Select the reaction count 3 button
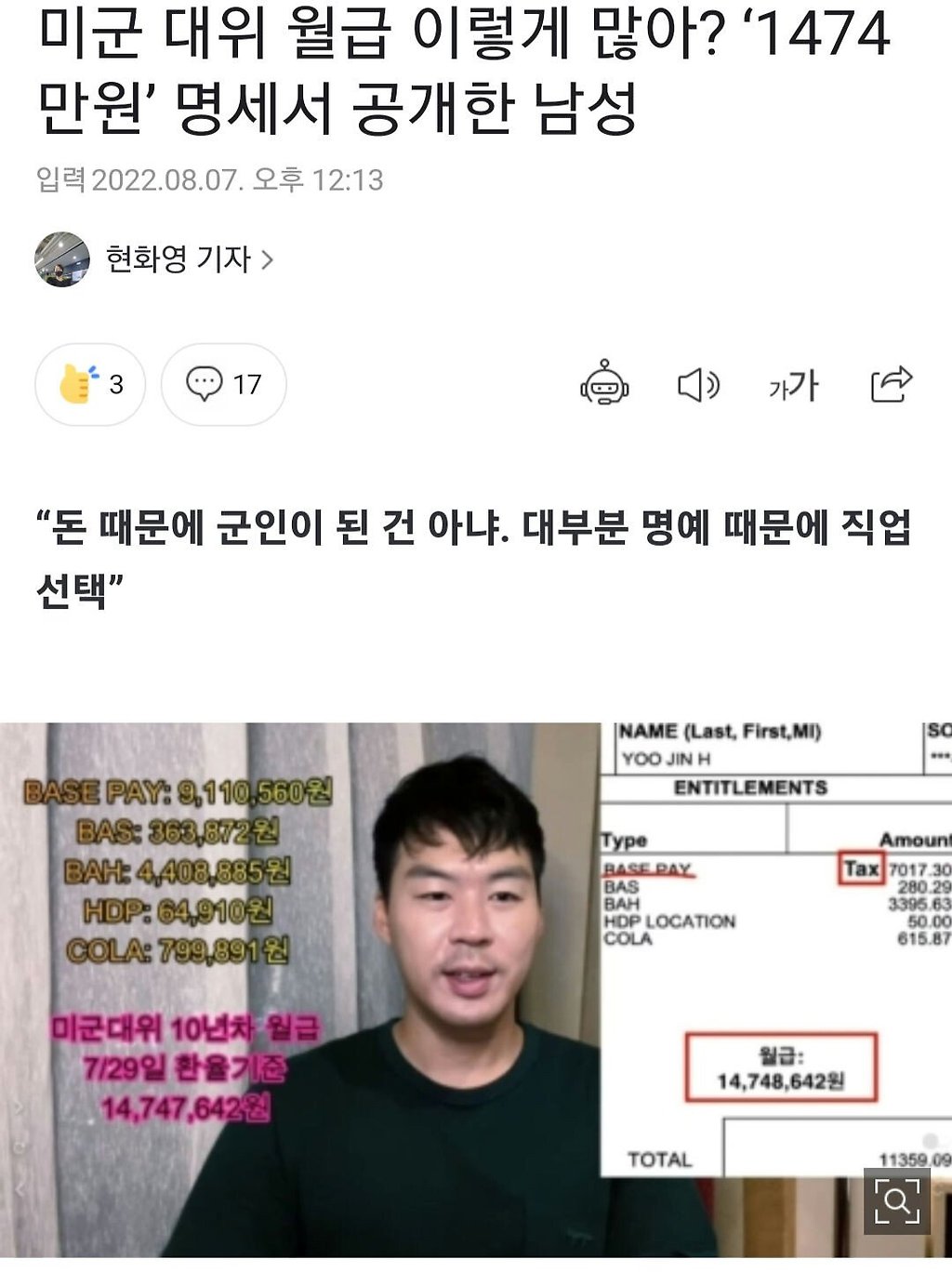Image resolution: width=952 pixels, height=1272 pixels. coord(90,384)
